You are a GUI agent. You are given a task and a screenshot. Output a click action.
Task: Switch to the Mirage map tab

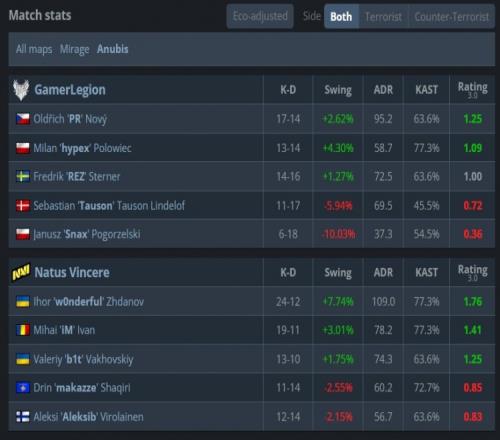tap(75, 49)
